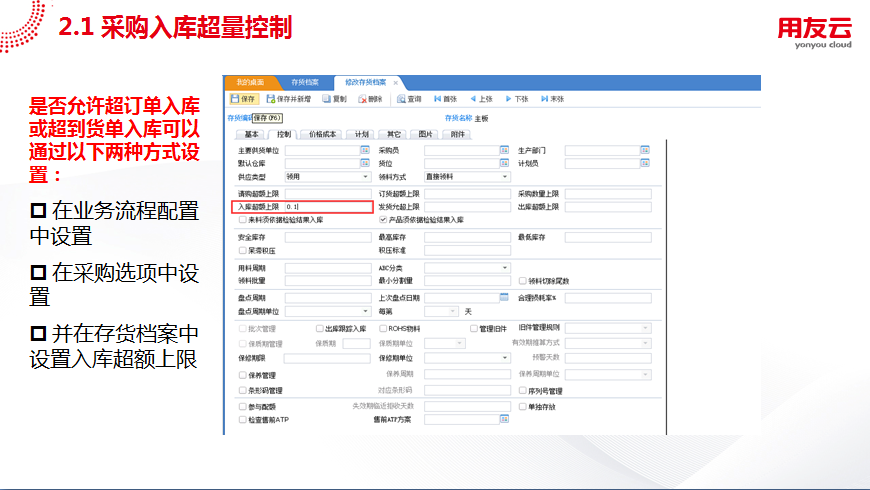Click the 最小分割量 input field
Screen dimensions: 870x490
coord(467,280)
